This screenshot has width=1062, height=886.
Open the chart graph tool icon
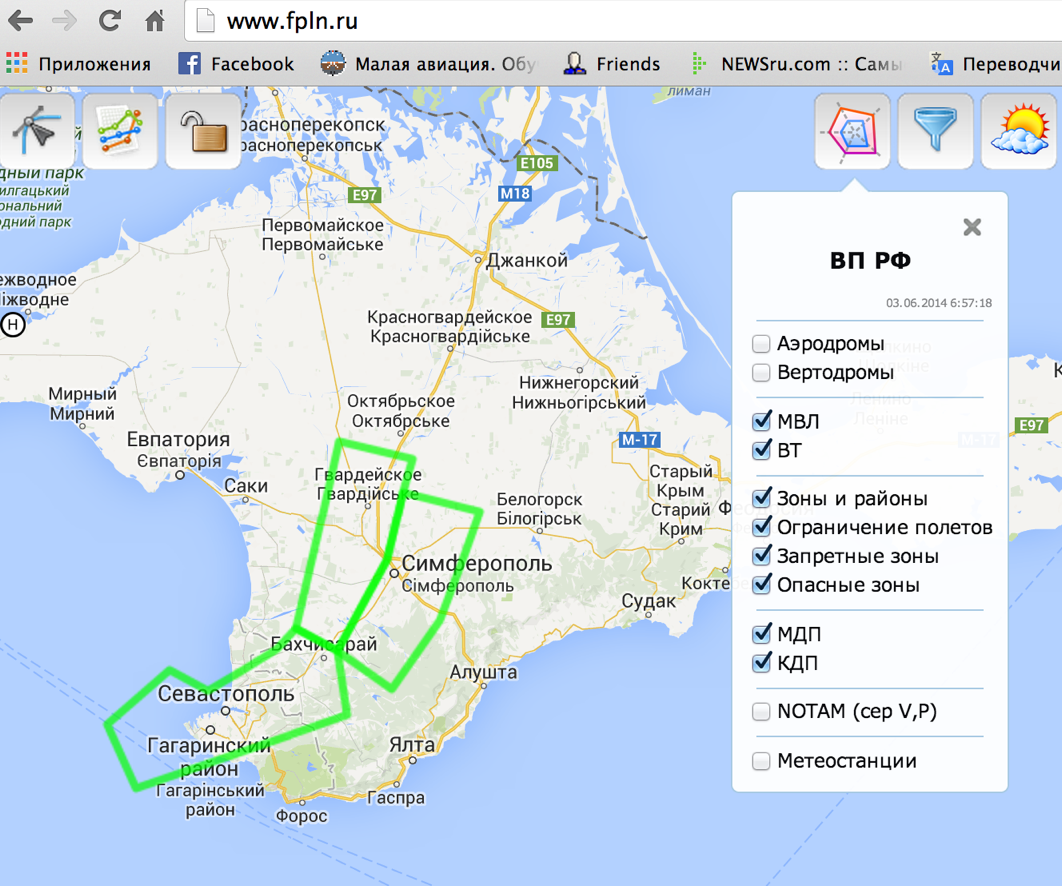[120, 131]
